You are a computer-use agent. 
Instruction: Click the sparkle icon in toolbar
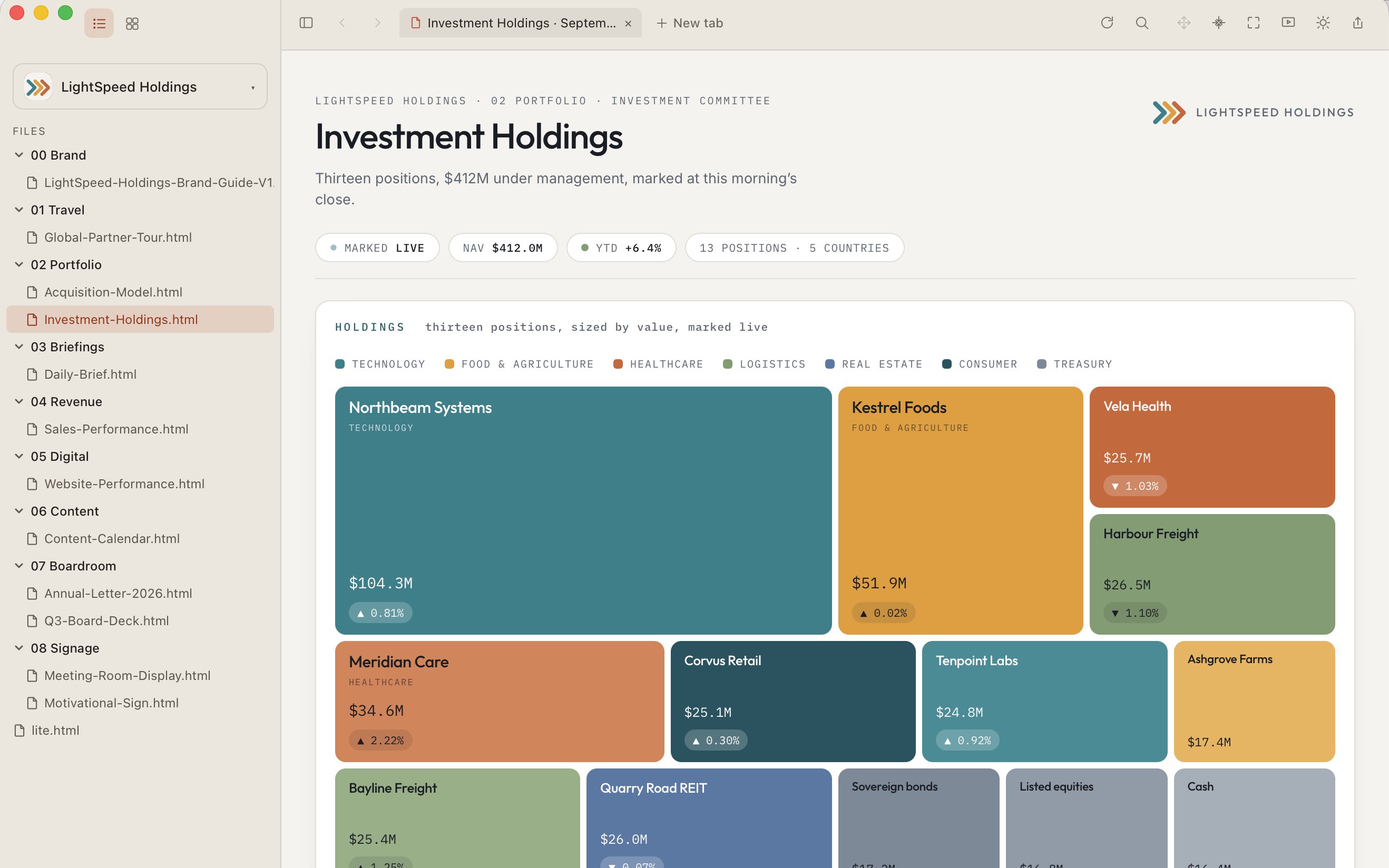click(x=1218, y=23)
